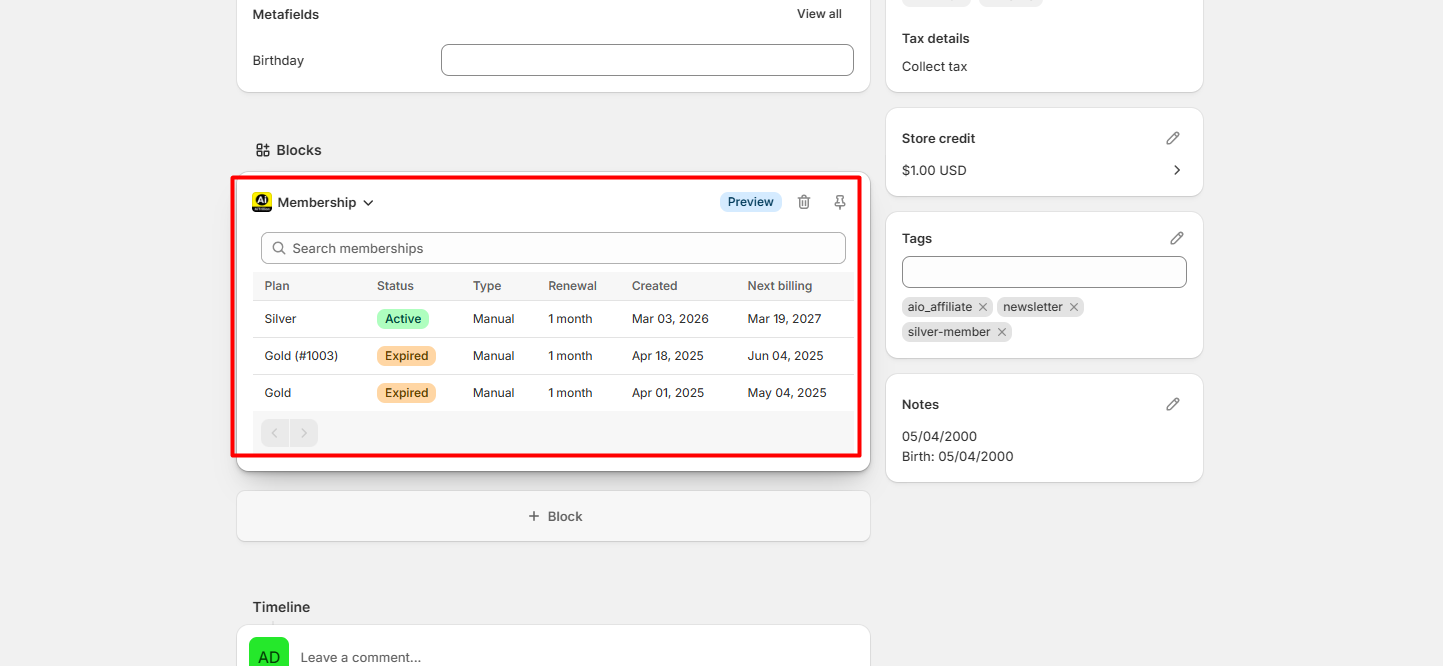Click the Tags text input

pyautogui.click(x=1044, y=272)
